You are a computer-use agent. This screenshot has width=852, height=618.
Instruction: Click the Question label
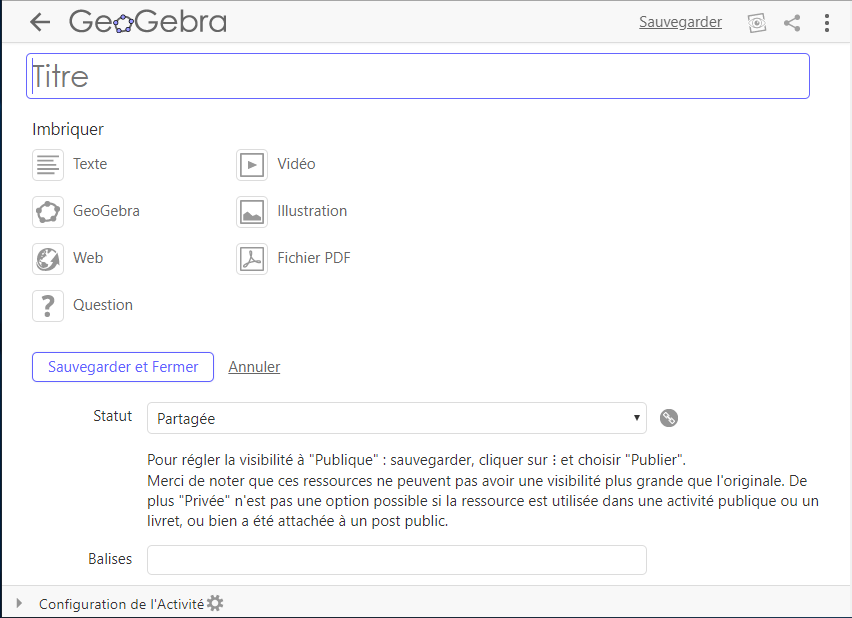(x=103, y=305)
